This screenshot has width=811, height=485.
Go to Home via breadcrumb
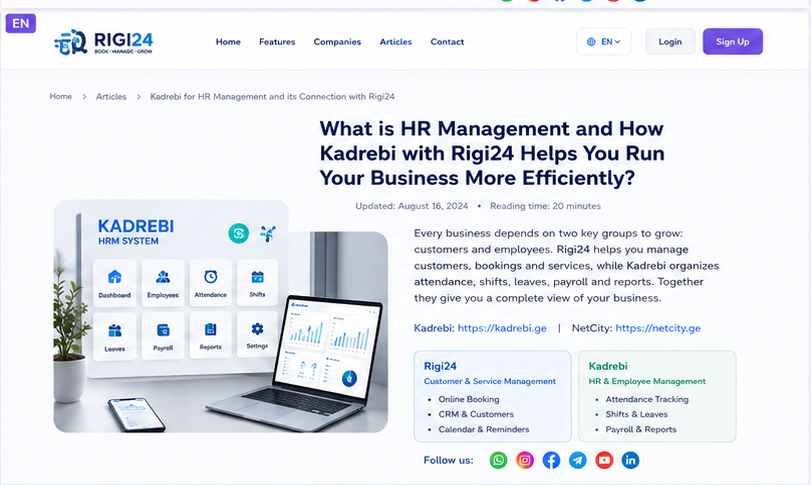pos(61,96)
